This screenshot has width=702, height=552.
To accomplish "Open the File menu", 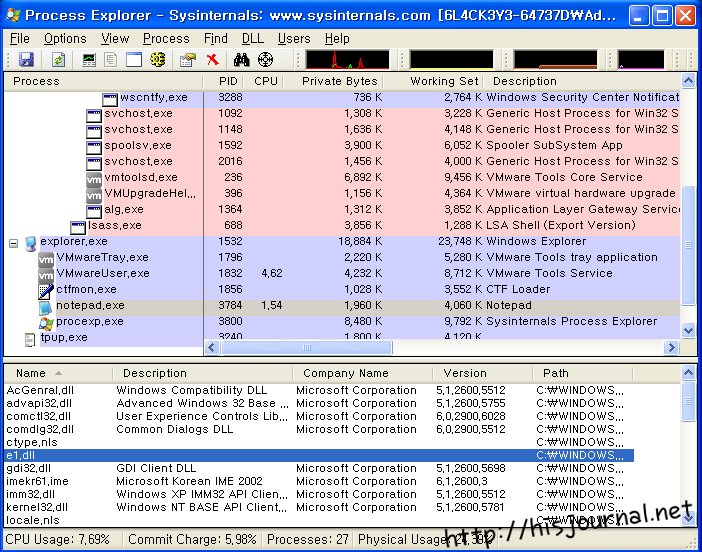I will pyautogui.click(x=20, y=39).
